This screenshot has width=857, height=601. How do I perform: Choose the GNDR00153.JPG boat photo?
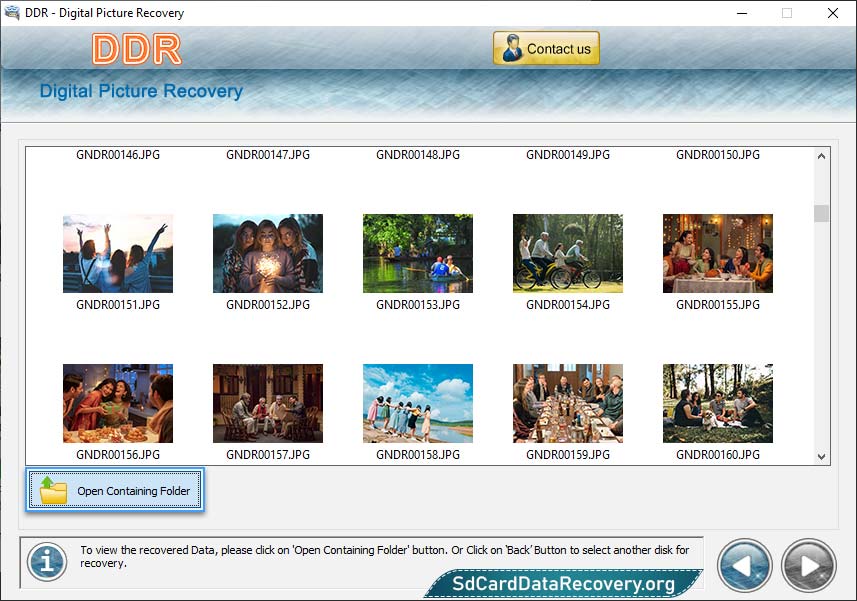tap(418, 253)
